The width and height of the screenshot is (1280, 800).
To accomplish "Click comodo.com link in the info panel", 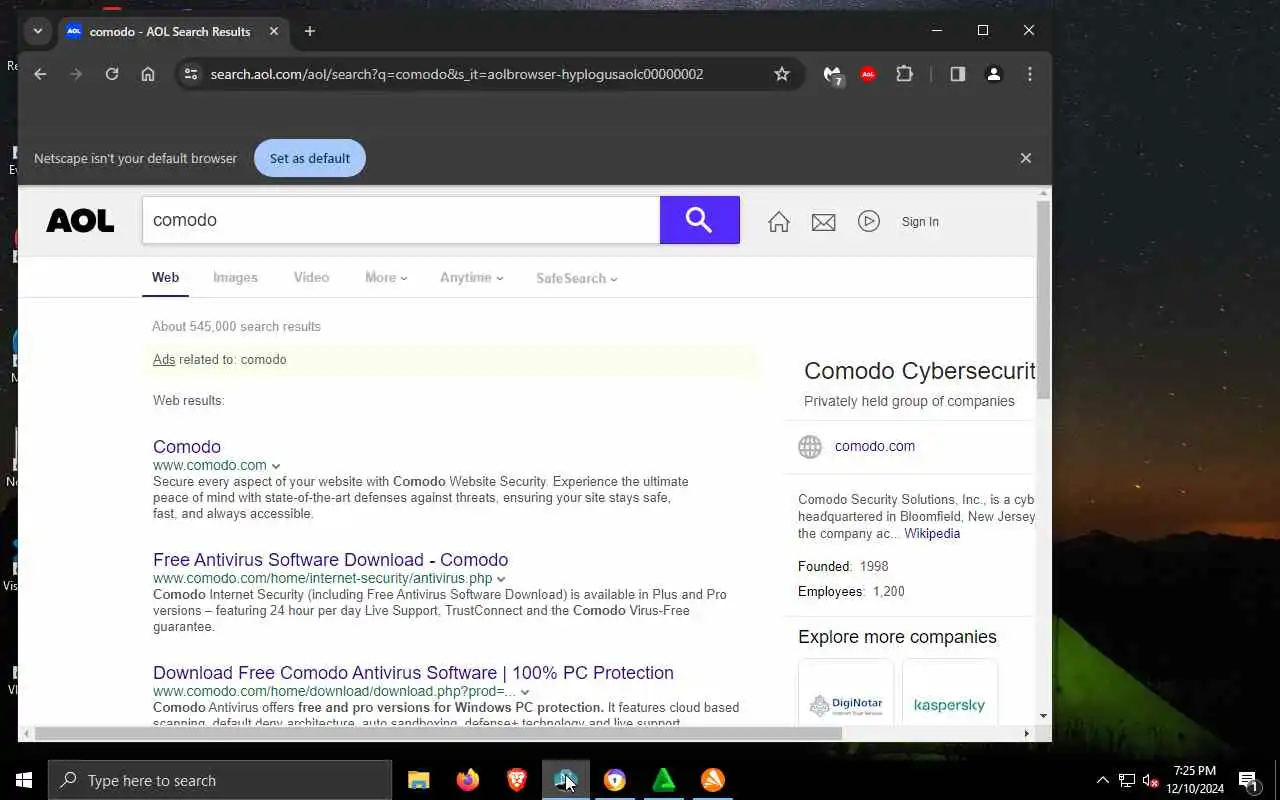I will (x=875, y=447).
